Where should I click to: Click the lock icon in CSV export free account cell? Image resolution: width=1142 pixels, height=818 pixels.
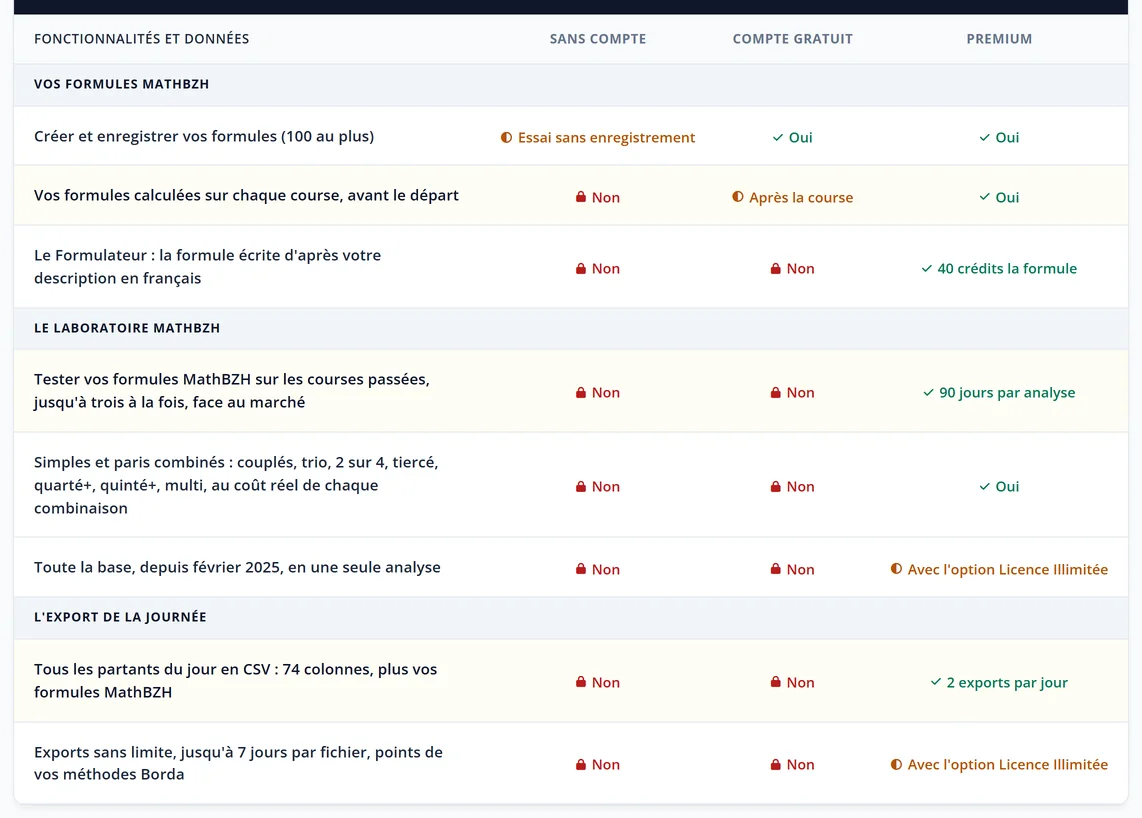[x=776, y=682]
